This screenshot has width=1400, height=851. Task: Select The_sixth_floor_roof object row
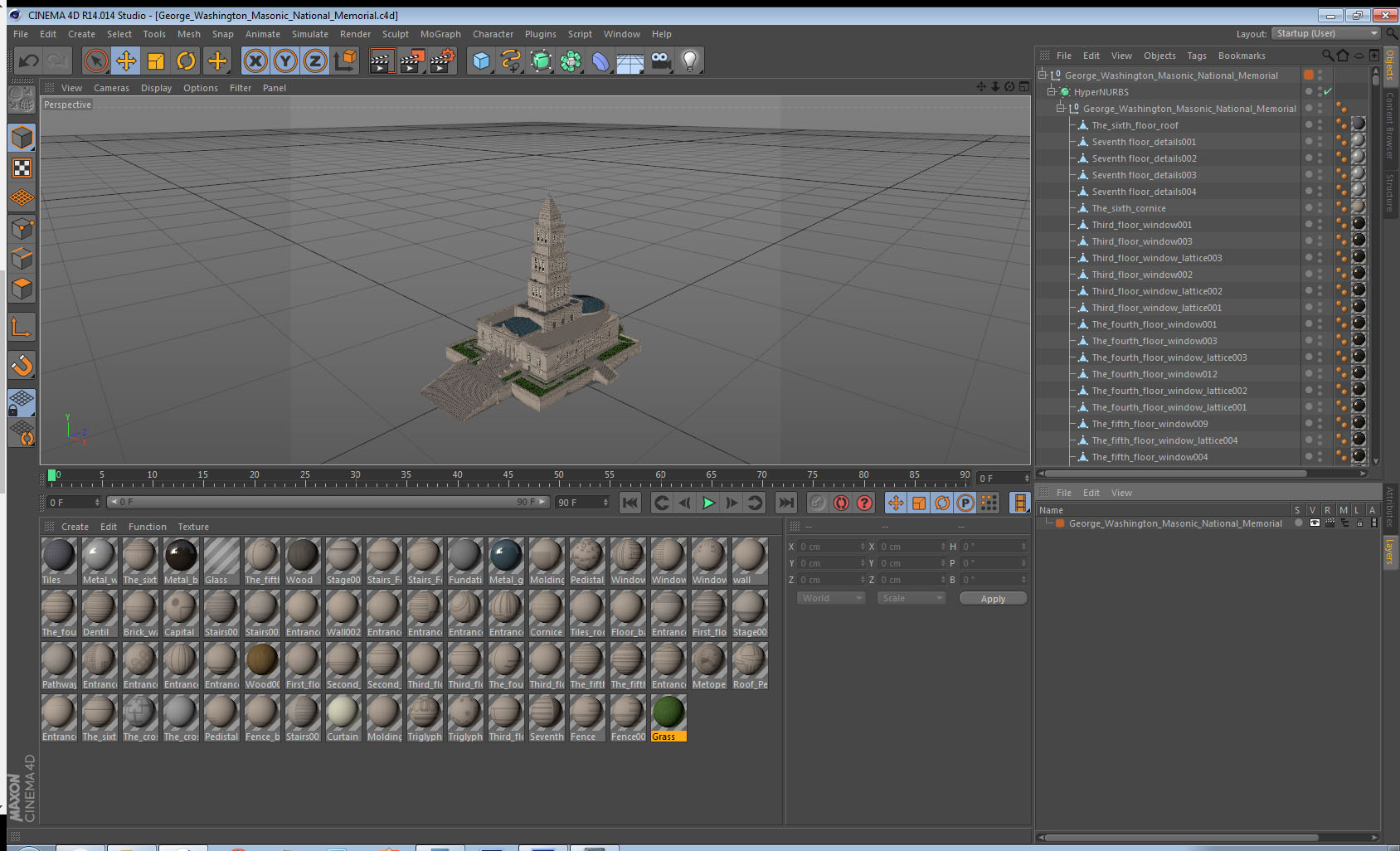pos(1135,125)
